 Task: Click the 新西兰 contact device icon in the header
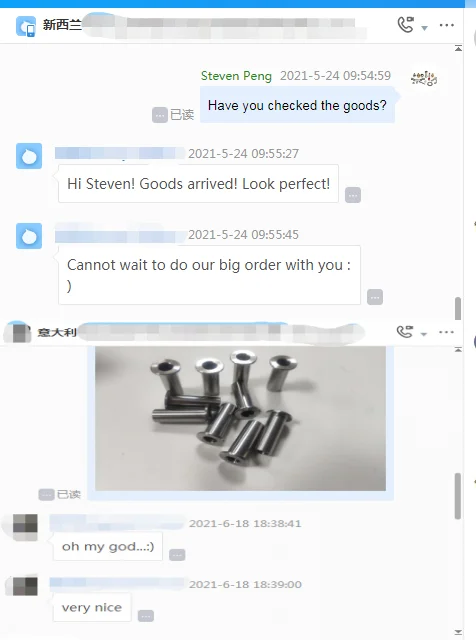[x=26, y=27]
